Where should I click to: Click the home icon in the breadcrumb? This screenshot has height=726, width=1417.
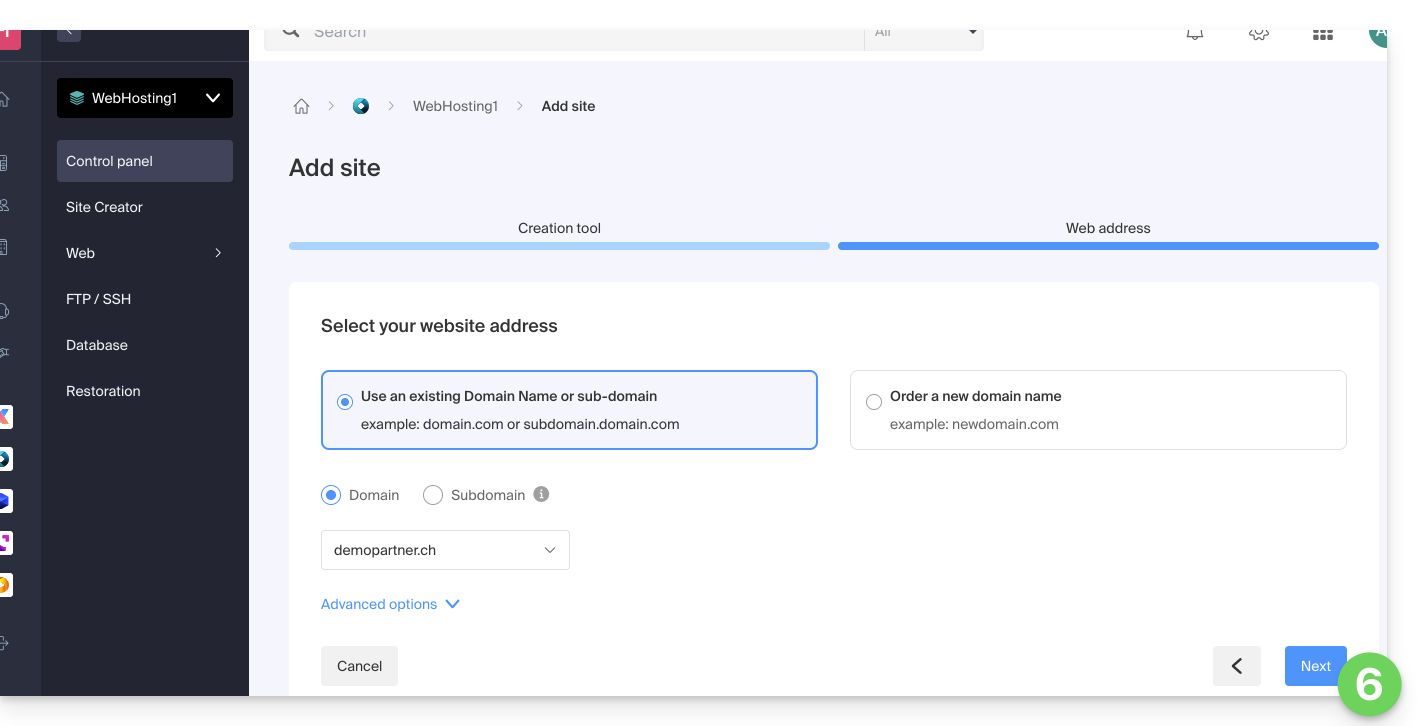[301, 106]
